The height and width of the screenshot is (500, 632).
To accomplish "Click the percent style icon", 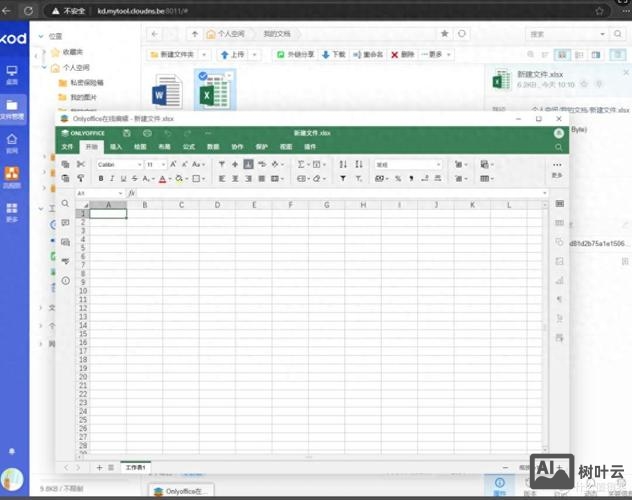I will coord(398,179).
